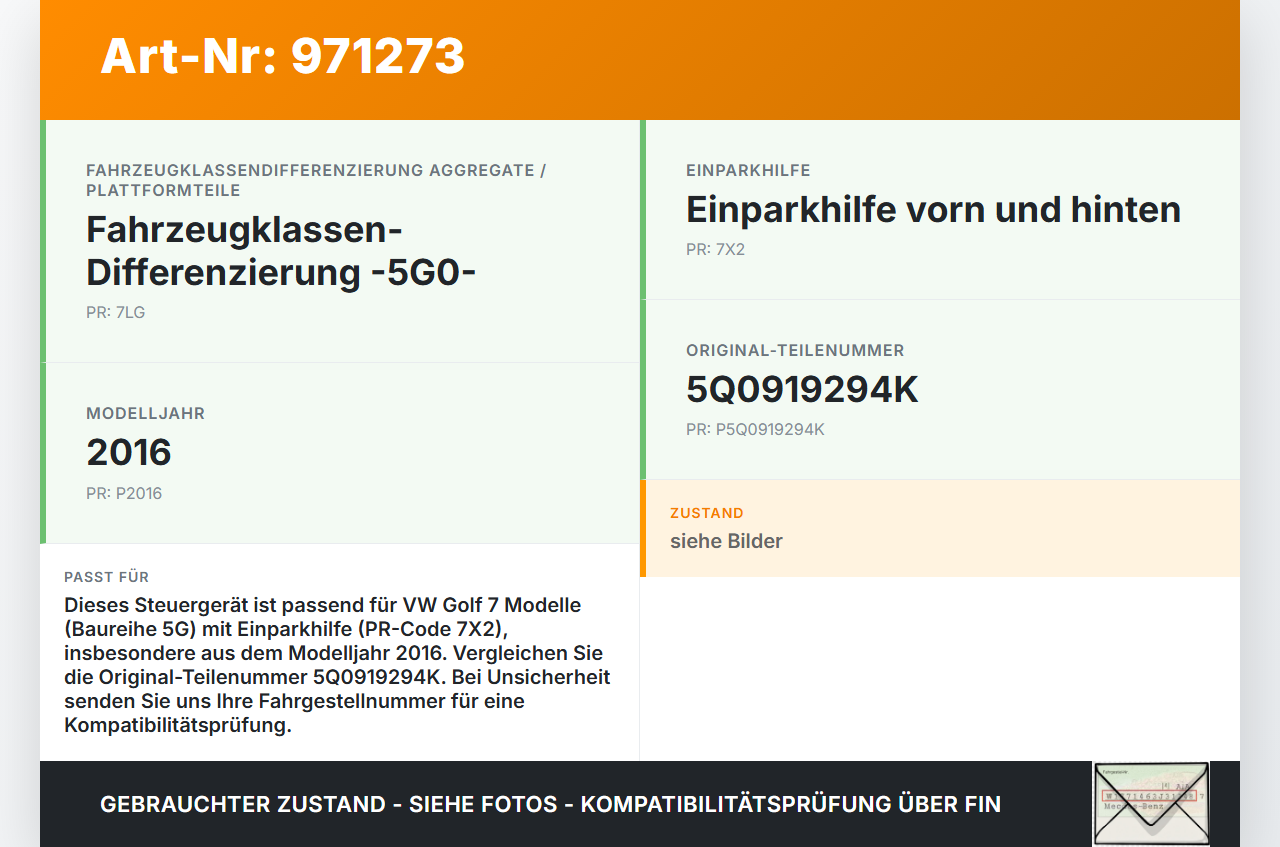Click the Einparkhilfe vorn und hinten heading
Viewport: 1280px width, 847px height.
coord(932,210)
